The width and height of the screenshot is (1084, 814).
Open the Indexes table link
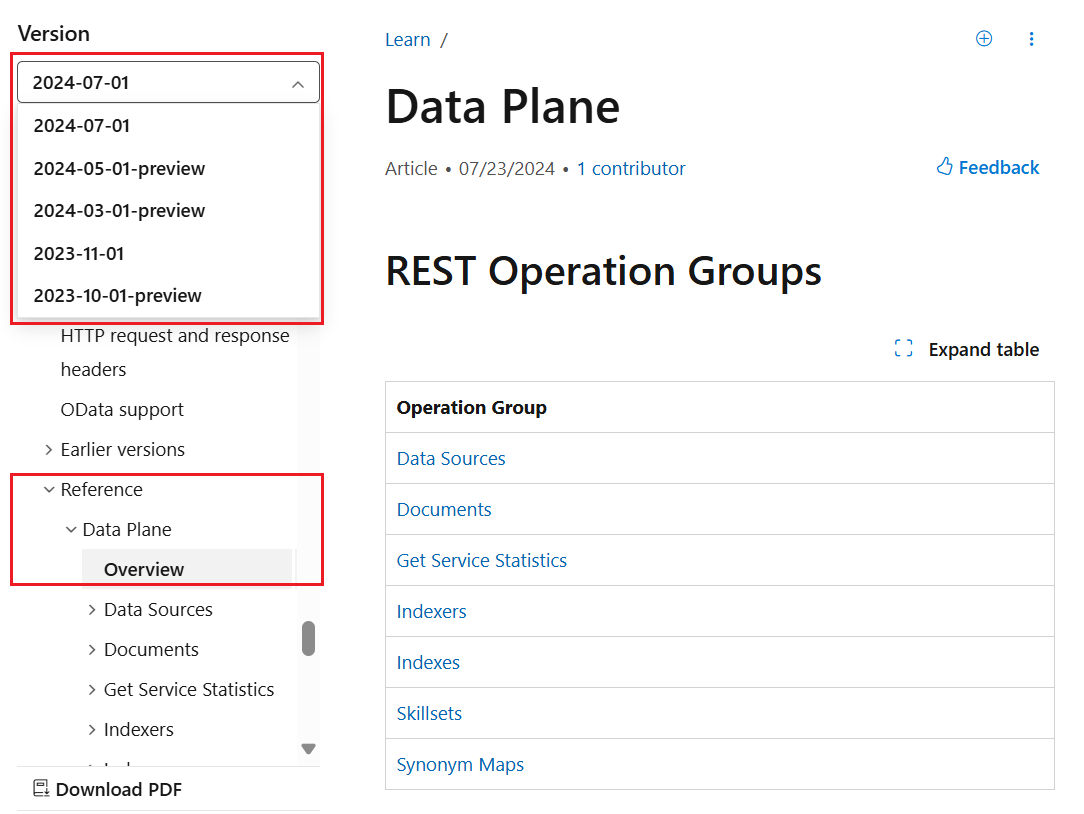[428, 663]
